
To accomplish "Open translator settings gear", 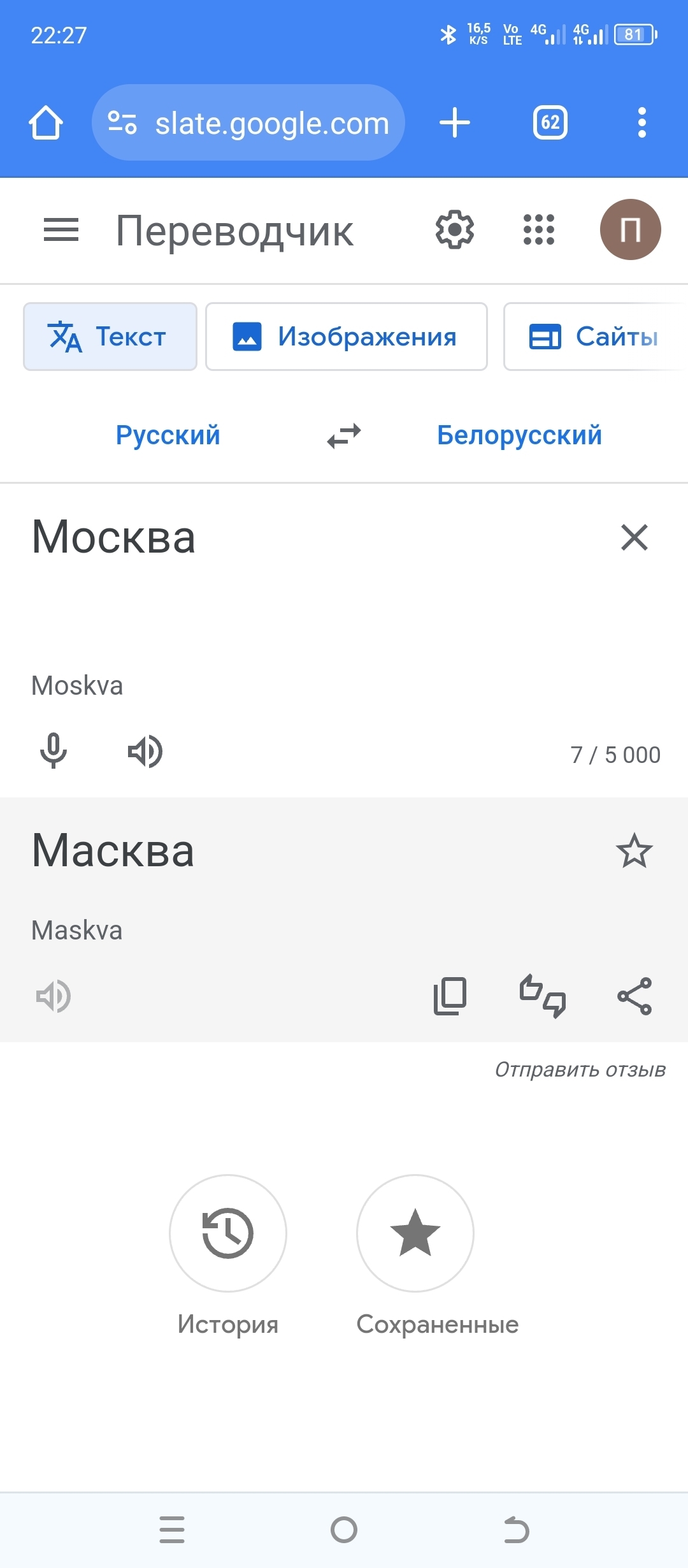I will tap(454, 229).
